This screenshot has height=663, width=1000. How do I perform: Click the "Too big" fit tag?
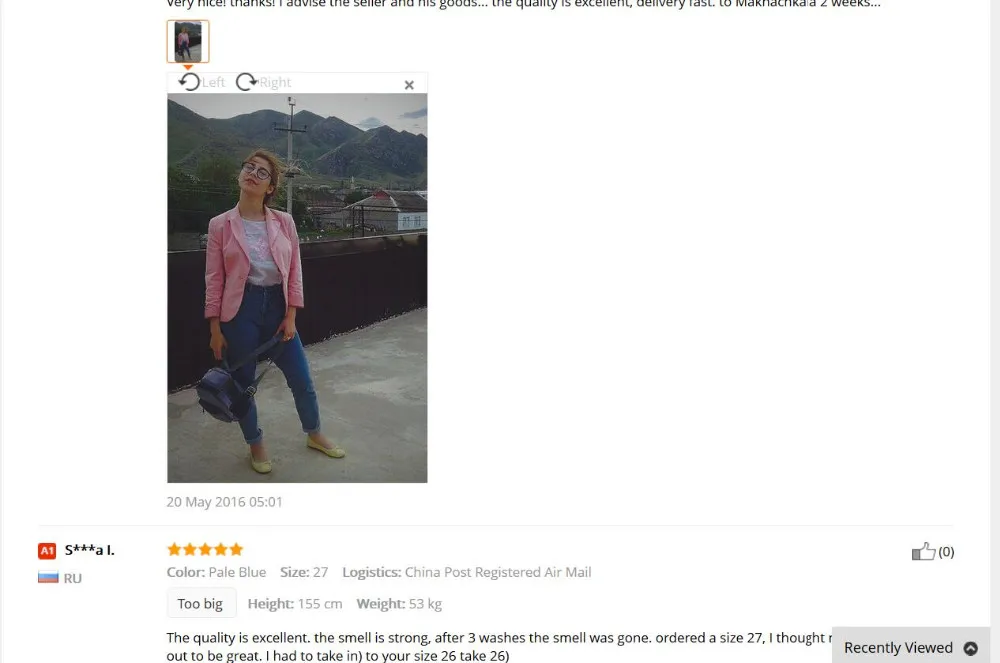pos(200,604)
